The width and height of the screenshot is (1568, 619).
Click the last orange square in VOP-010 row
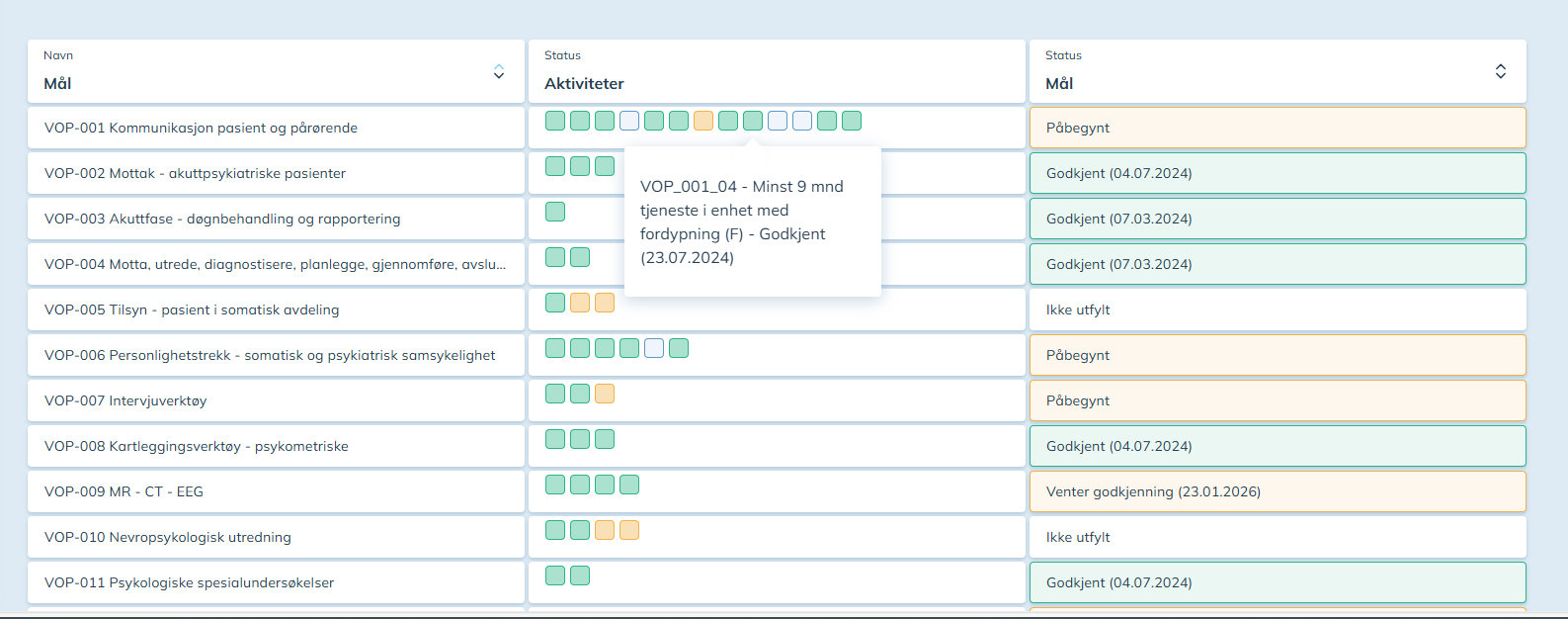pyautogui.click(x=629, y=530)
